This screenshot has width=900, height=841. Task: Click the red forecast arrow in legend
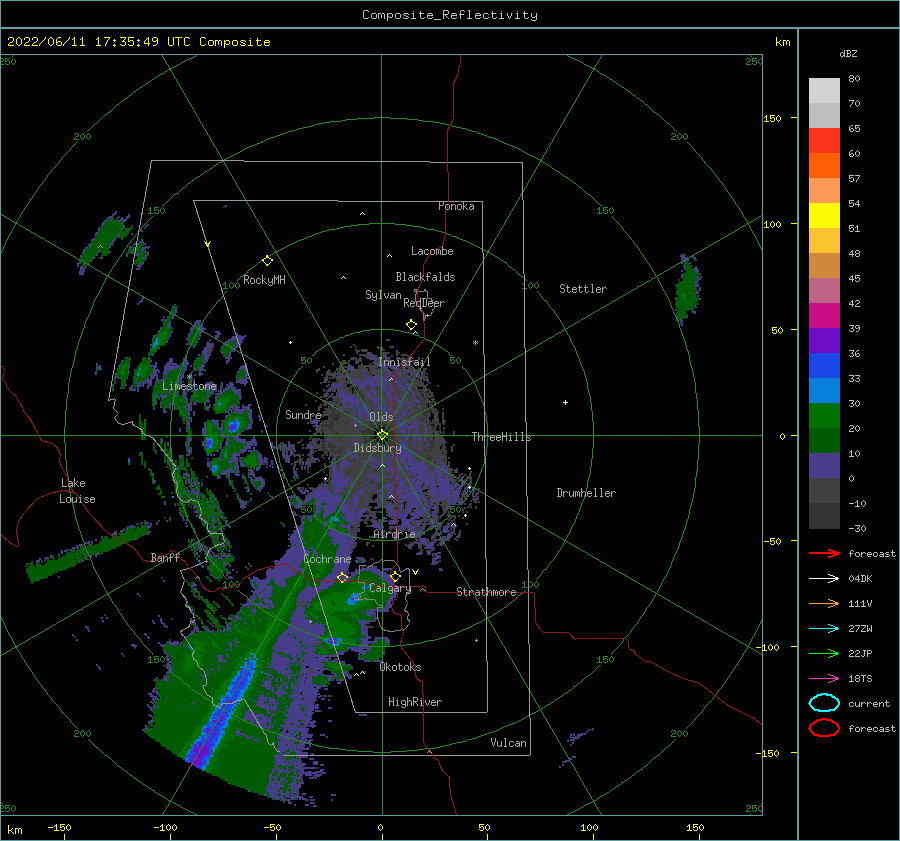824,553
